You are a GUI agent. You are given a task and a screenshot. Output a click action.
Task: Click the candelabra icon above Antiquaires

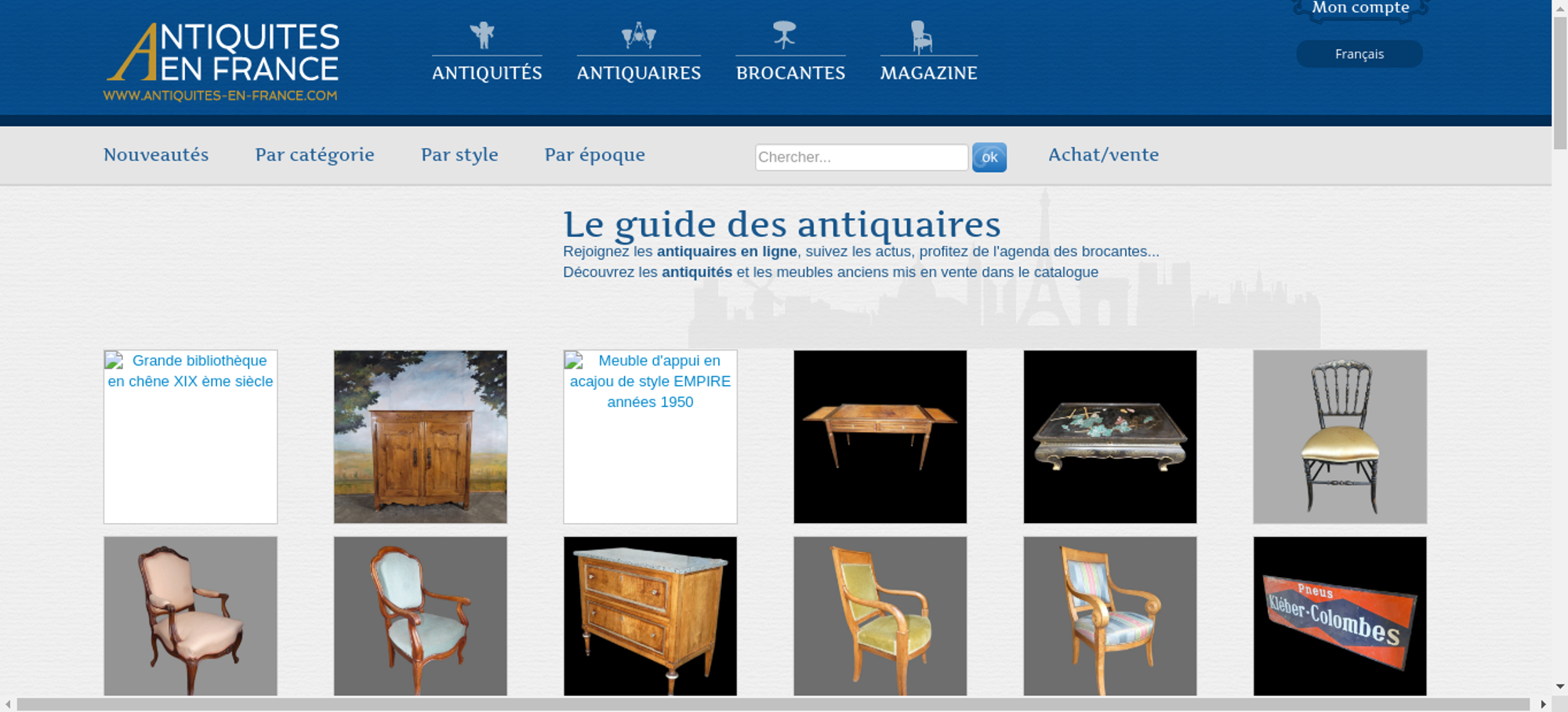tap(638, 35)
